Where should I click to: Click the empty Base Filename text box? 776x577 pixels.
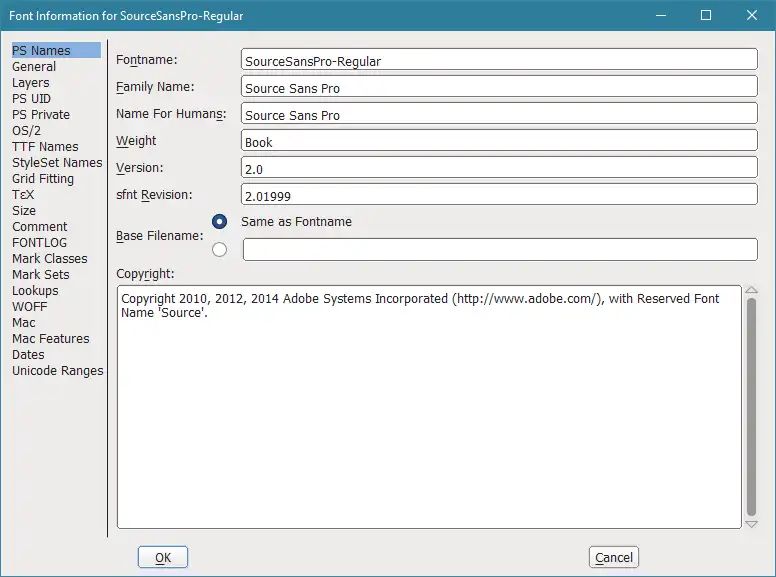coord(500,249)
